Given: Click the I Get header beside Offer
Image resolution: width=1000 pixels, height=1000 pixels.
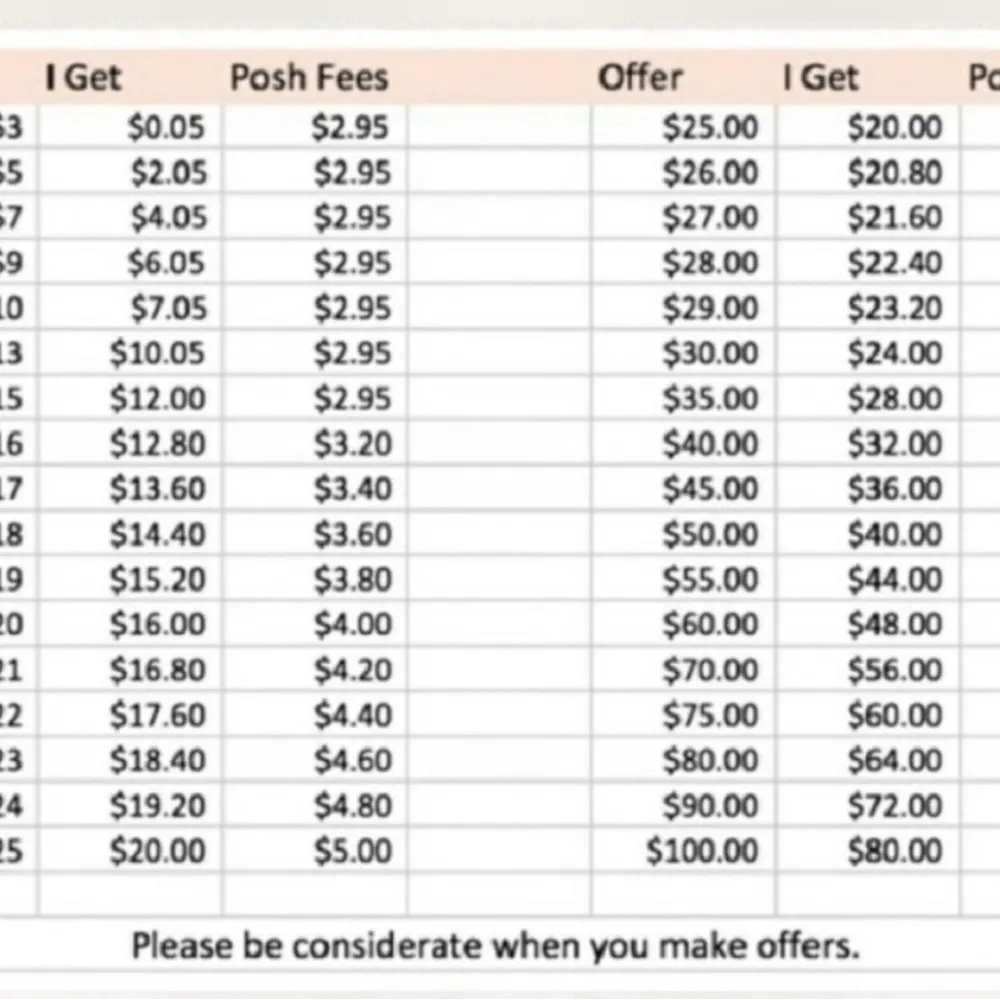Looking at the screenshot, I should point(820,78).
